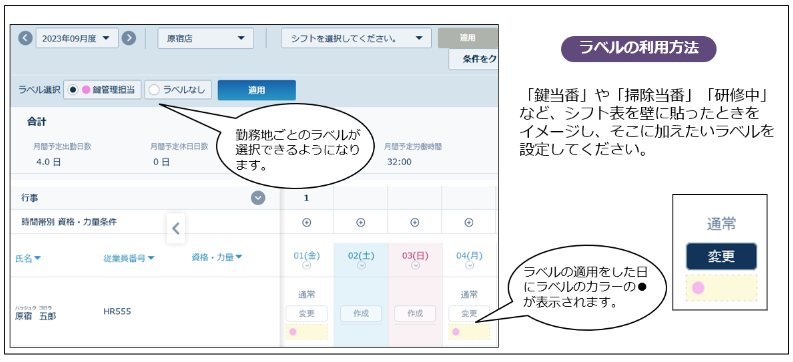Click 変更 button for 04(月) shift

pyautogui.click(x=469, y=313)
